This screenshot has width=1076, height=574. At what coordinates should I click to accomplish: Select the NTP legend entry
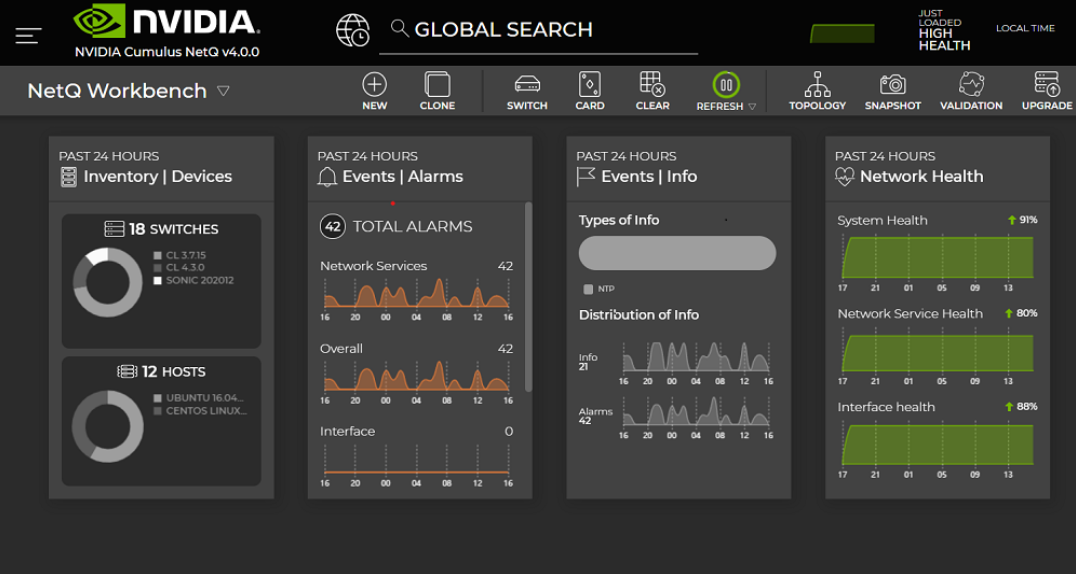pos(599,289)
